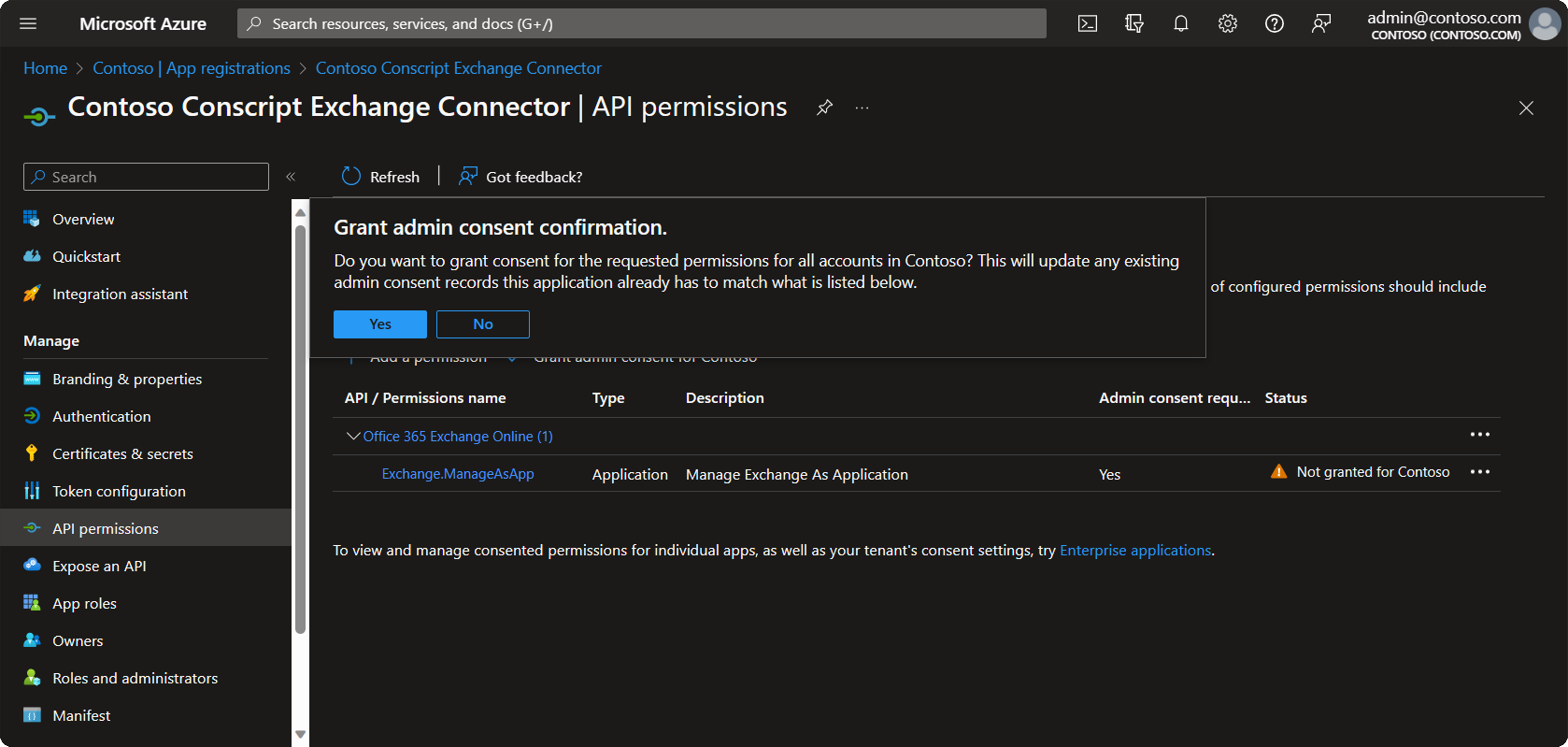The image size is (1568, 747).
Task: Pin this blade with the pin icon
Action: [x=824, y=108]
